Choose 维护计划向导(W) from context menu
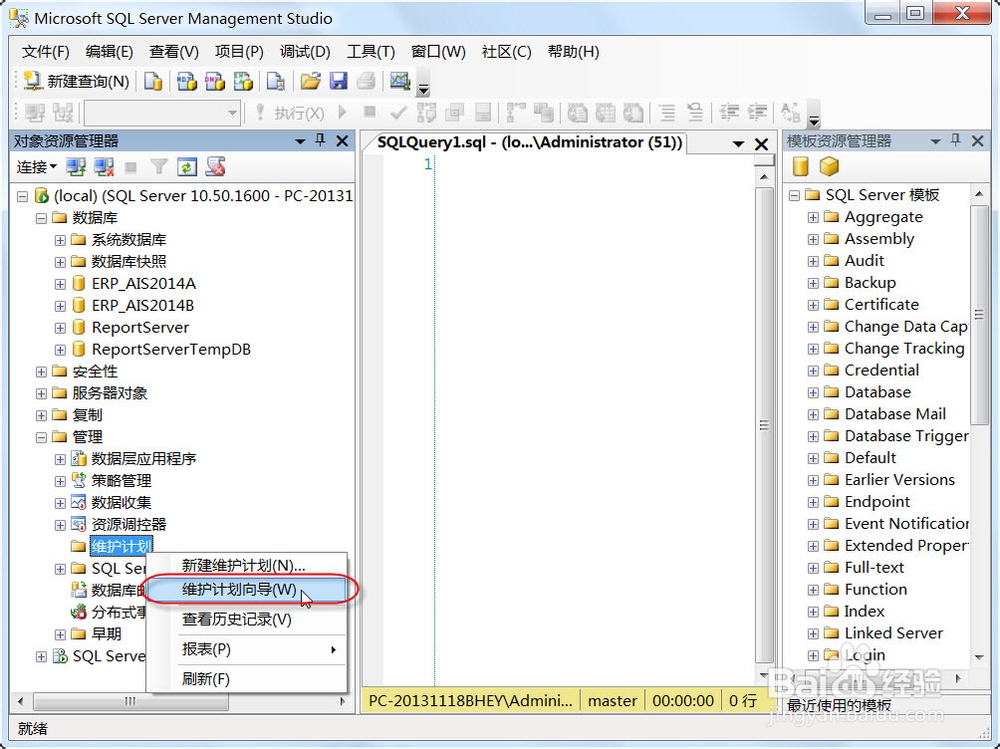 (246, 590)
